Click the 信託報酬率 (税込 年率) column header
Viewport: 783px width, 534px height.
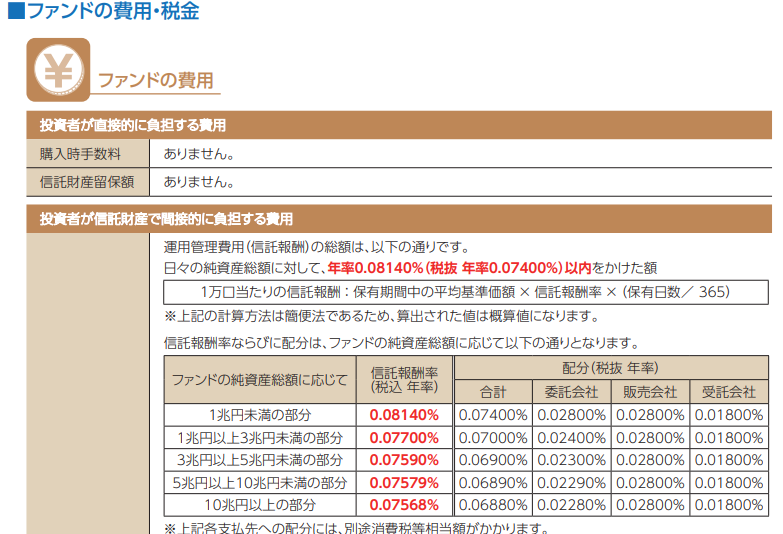coord(404,380)
